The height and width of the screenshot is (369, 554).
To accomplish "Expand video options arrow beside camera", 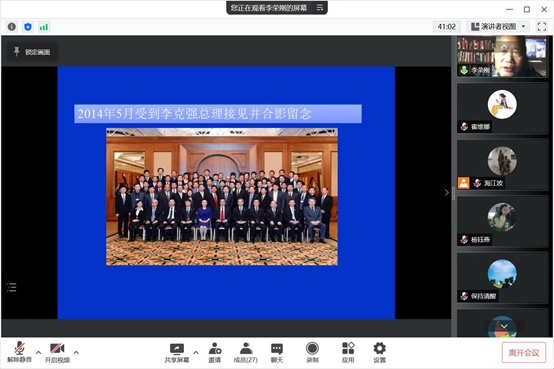I will [x=76, y=352].
